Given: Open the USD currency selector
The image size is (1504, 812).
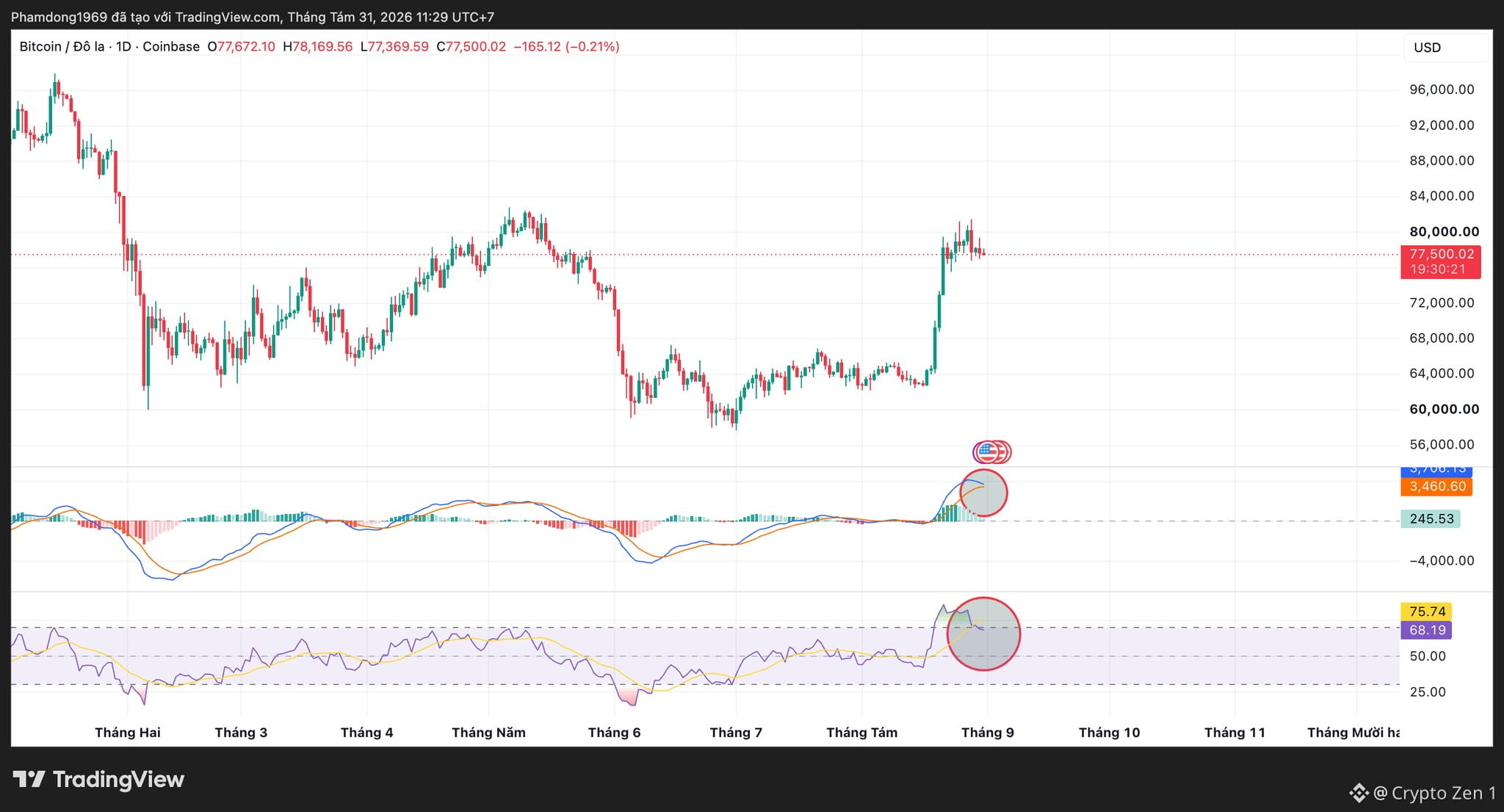Looking at the screenshot, I should pyautogui.click(x=1445, y=48).
